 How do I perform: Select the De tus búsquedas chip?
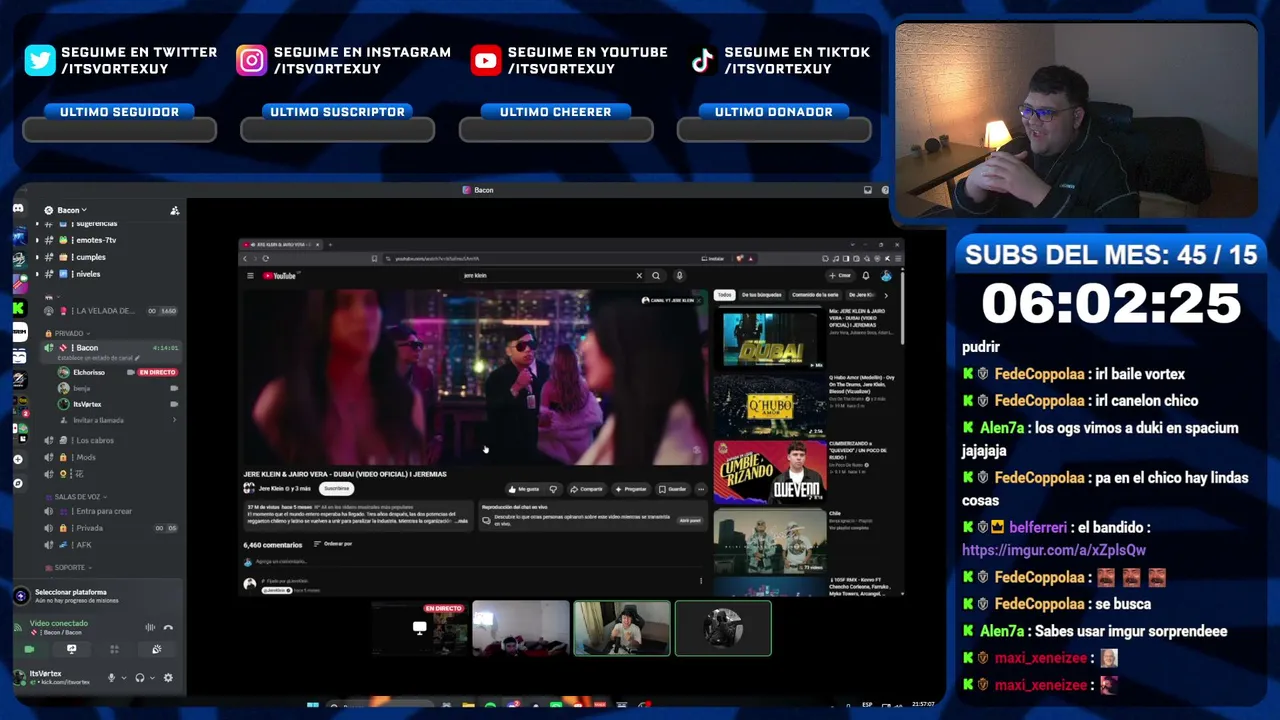tap(762, 295)
